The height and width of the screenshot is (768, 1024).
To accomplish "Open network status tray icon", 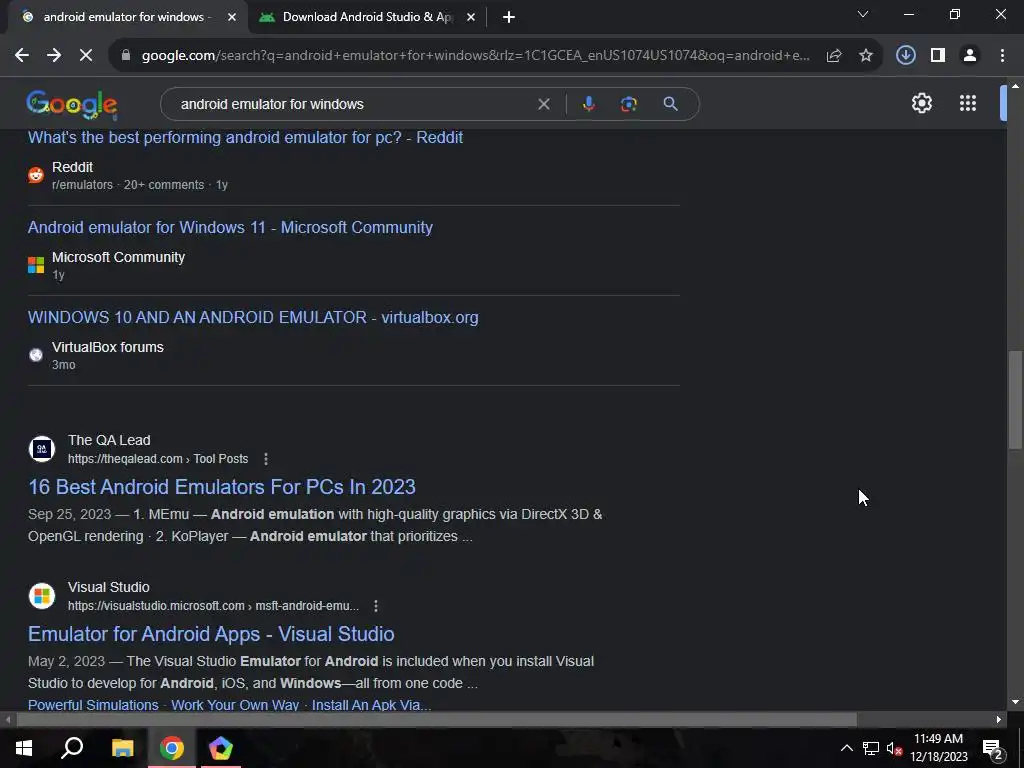I will 871,748.
